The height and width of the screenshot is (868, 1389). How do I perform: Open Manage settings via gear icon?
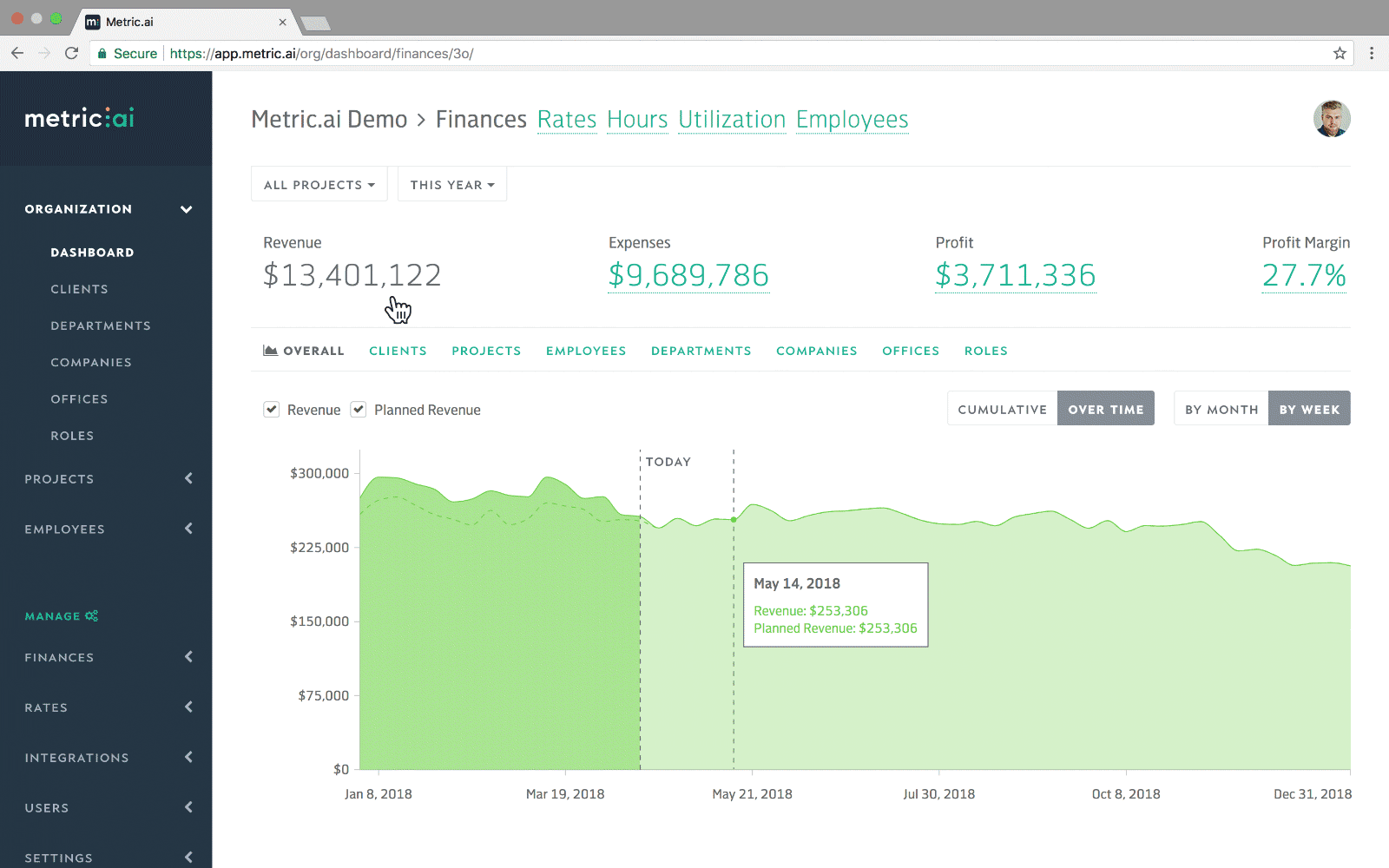coord(89,615)
